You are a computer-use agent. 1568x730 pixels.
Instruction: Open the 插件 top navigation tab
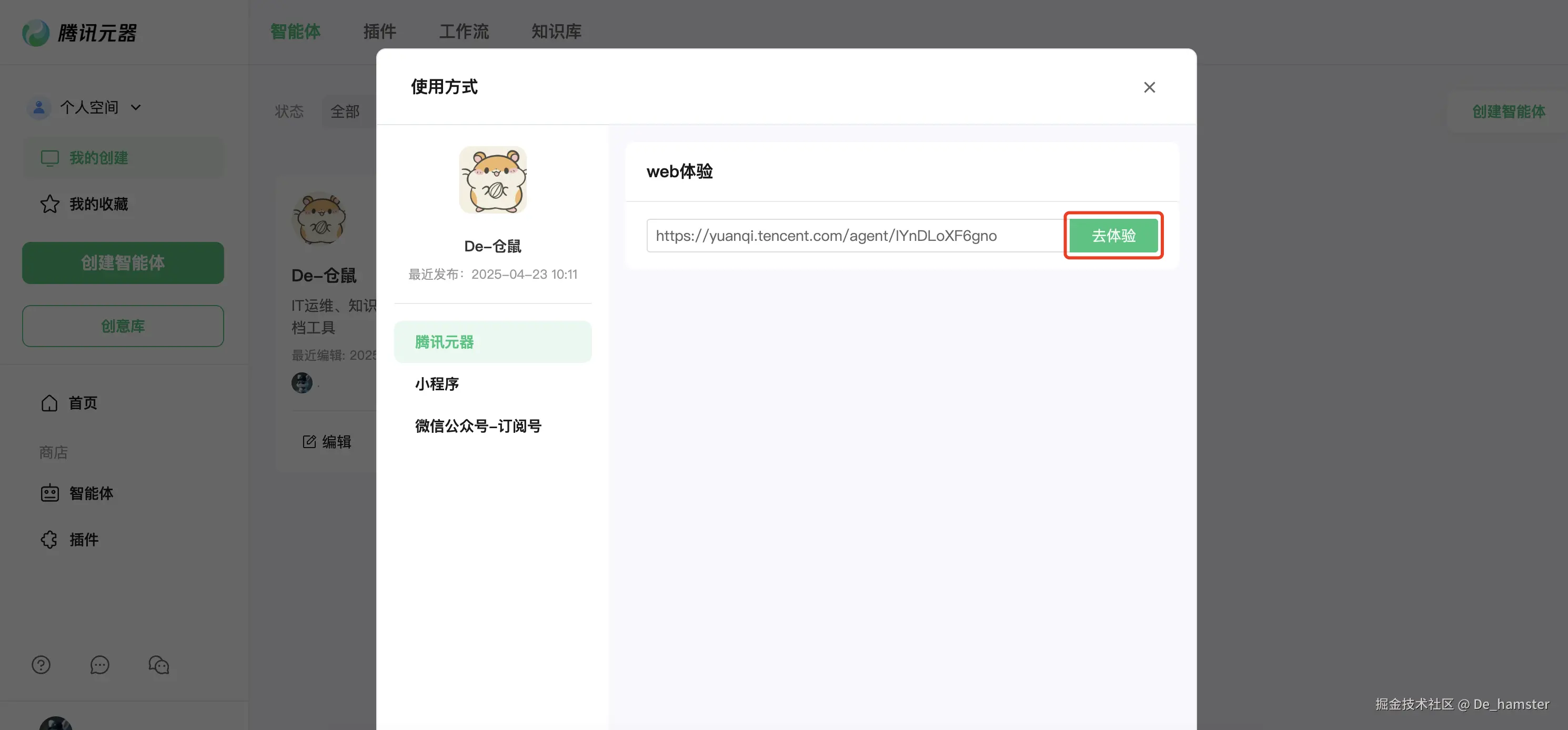380,32
